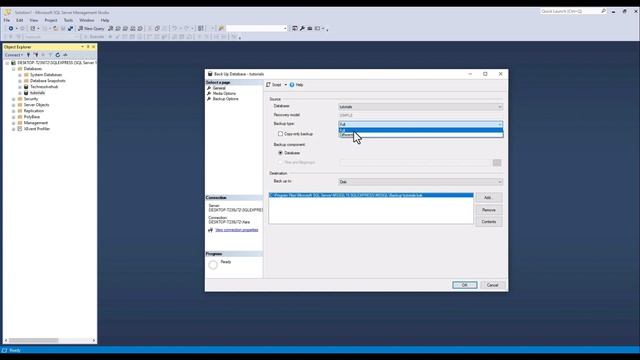The width and height of the screenshot is (640, 360).
Task: Click the connection properties icon beside the link
Action: coord(211,230)
